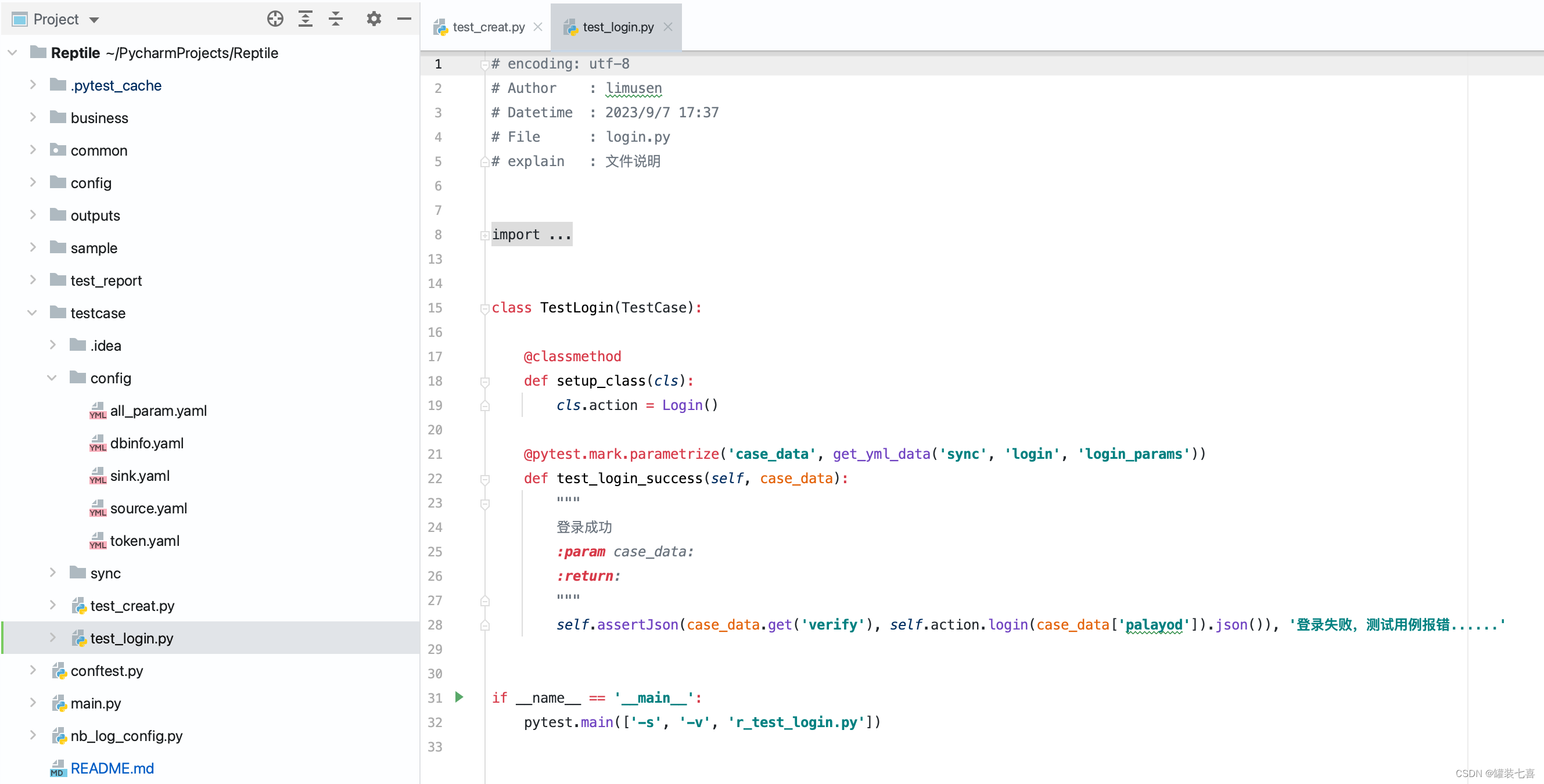The width and height of the screenshot is (1544, 784).
Task: Expand test_login.py structure chevron
Action: click(x=52, y=638)
